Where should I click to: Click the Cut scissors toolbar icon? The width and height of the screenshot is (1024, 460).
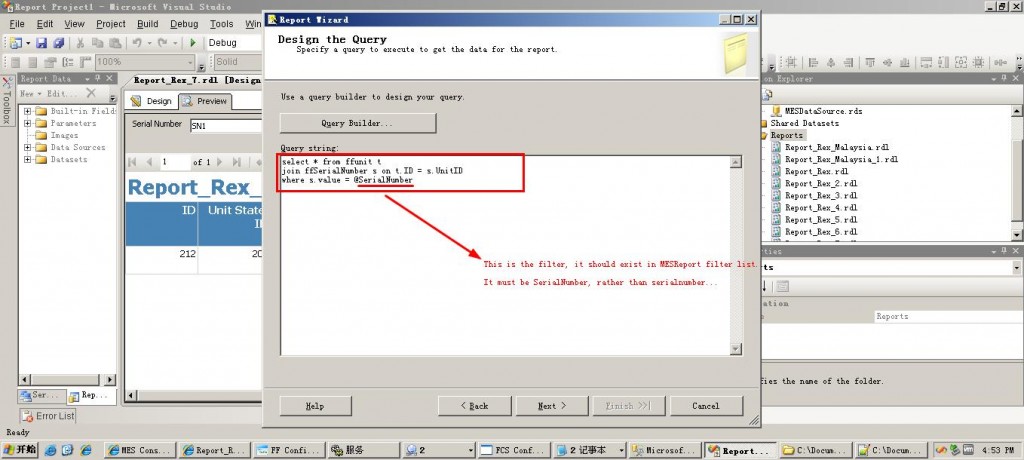click(x=80, y=43)
